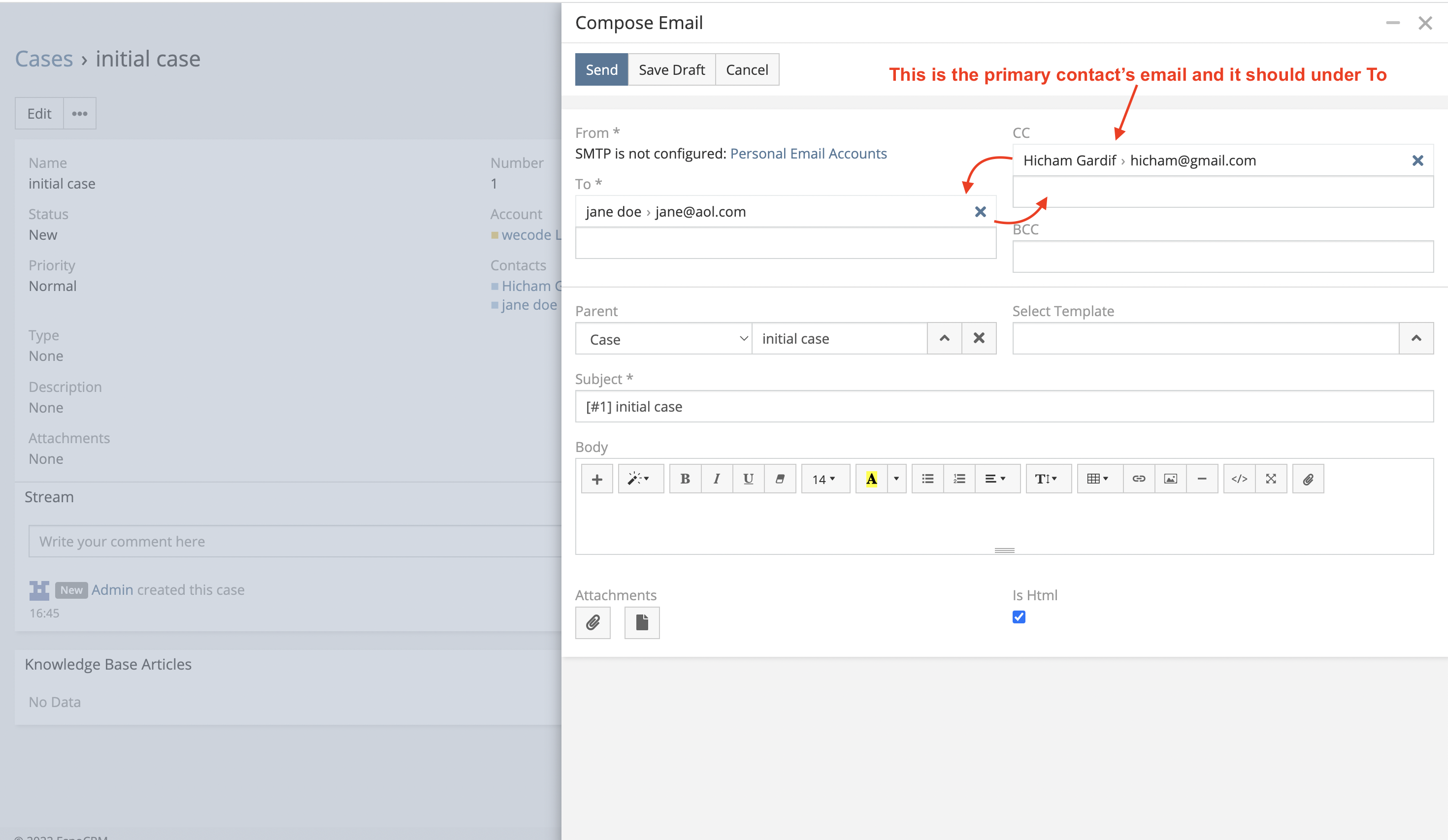Insert an unordered bullet list
The height and width of the screenshot is (840, 1448).
point(927,478)
